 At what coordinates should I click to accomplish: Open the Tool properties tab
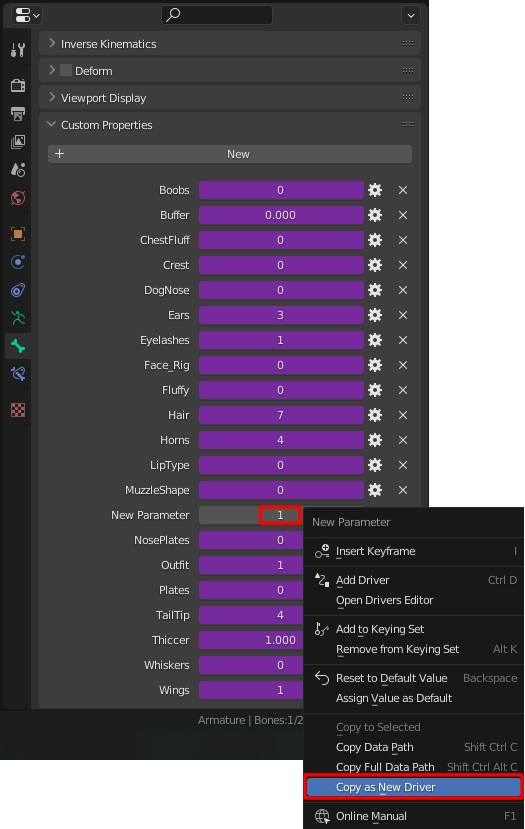(17, 50)
